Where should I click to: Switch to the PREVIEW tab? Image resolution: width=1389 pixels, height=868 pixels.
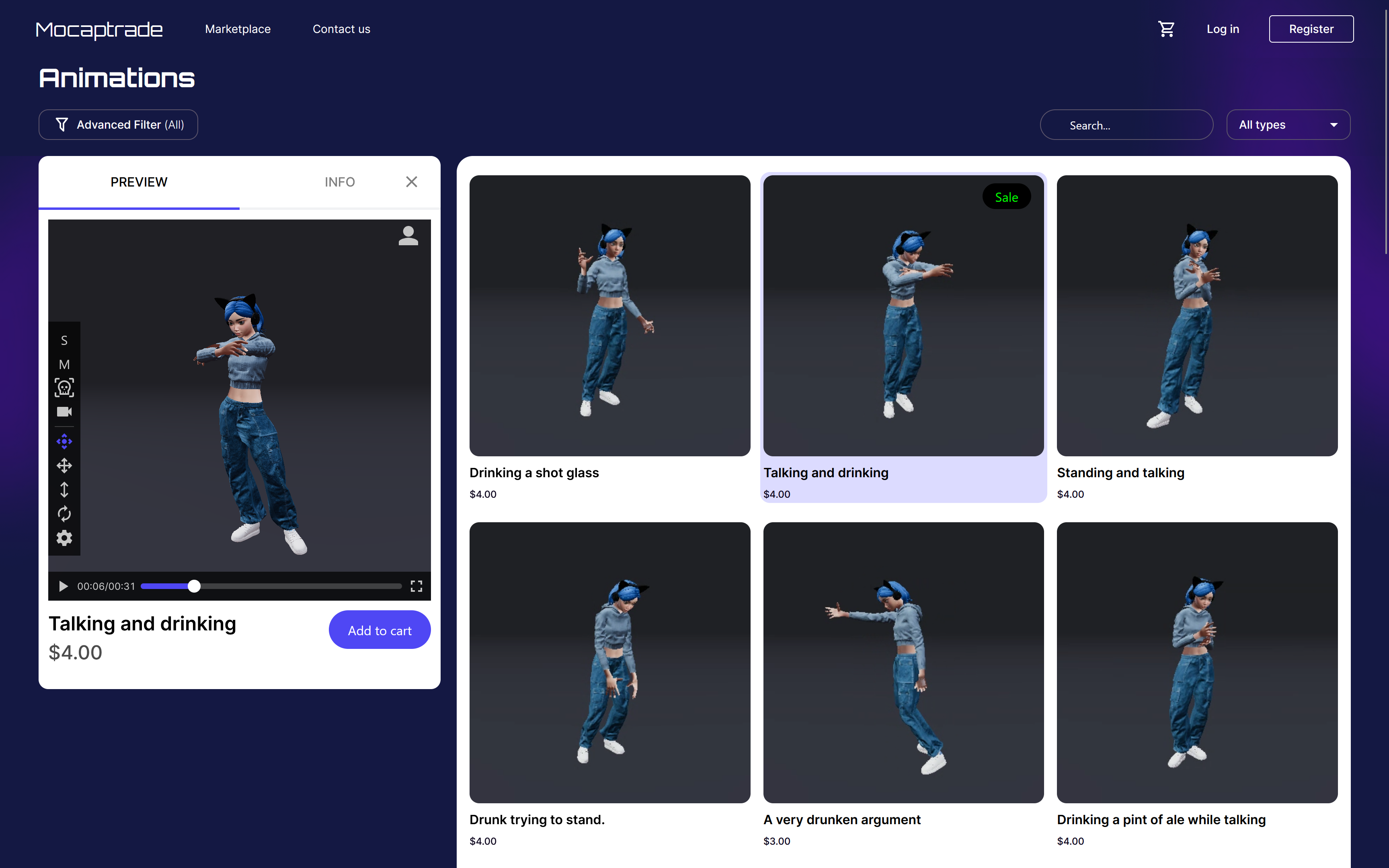[139, 182]
